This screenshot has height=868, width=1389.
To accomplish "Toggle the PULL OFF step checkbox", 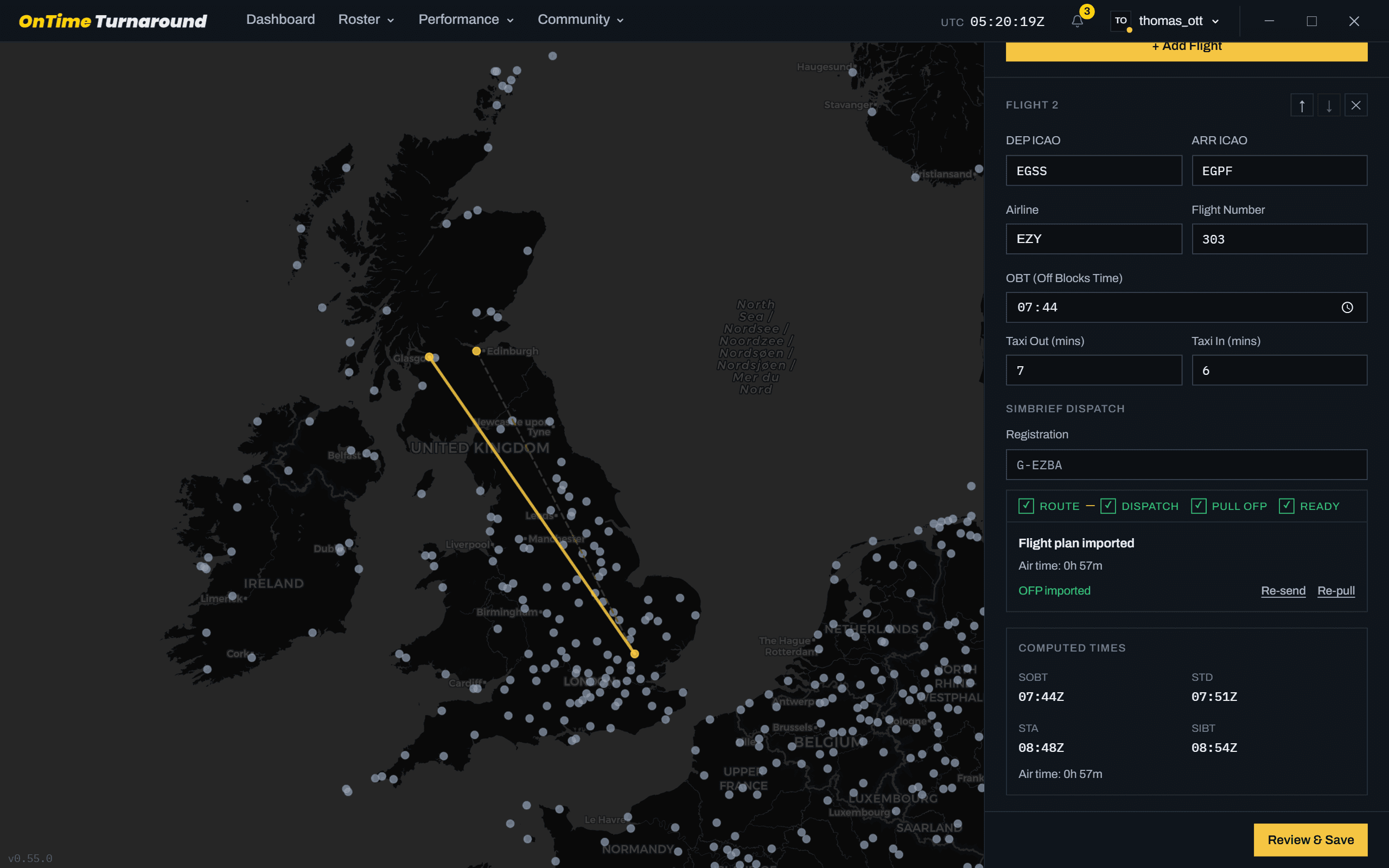I will [x=1199, y=506].
